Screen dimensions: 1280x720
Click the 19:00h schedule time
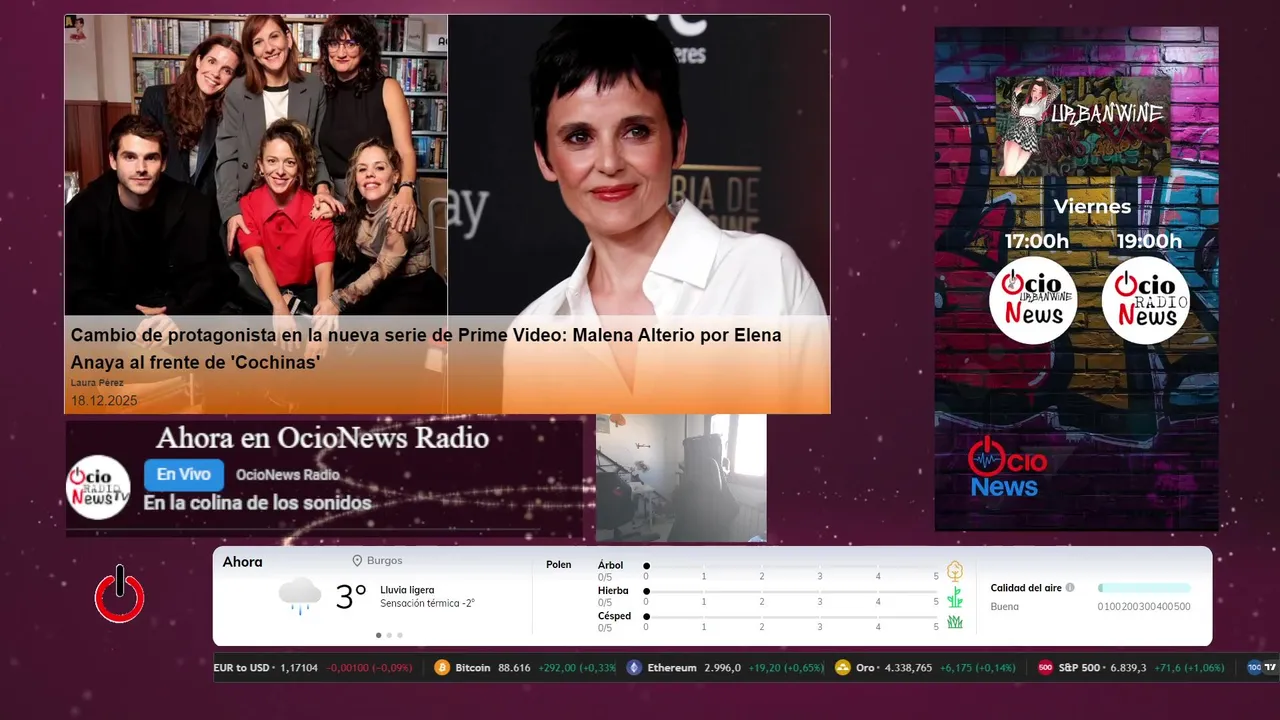click(1149, 241)
